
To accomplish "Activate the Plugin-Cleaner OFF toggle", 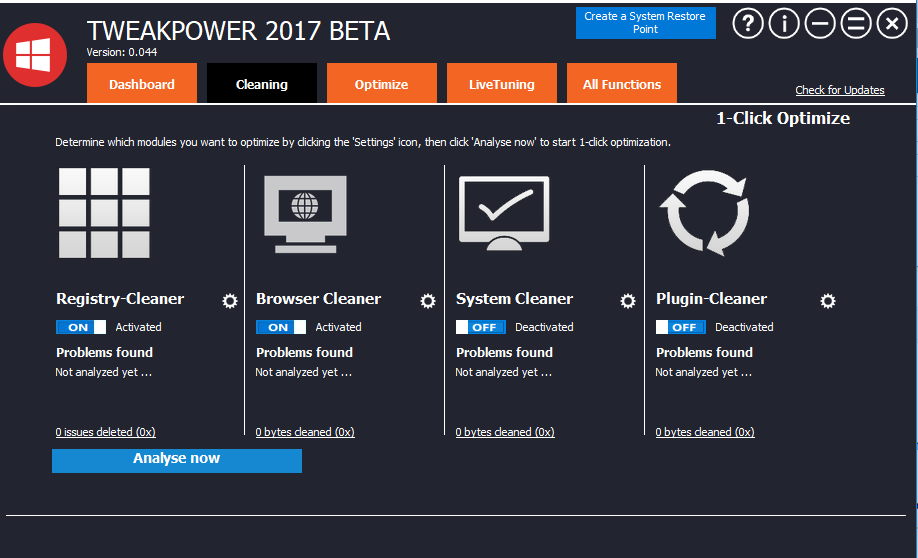I will [x=681, y=327].
